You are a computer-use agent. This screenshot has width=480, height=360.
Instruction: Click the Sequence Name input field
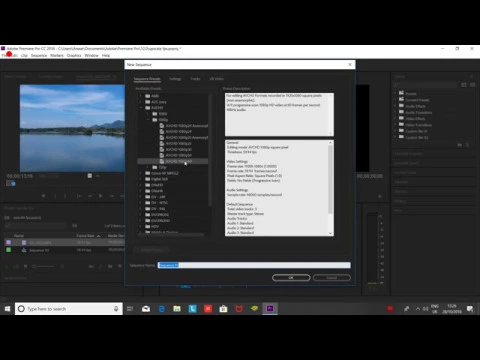[254, 265]
